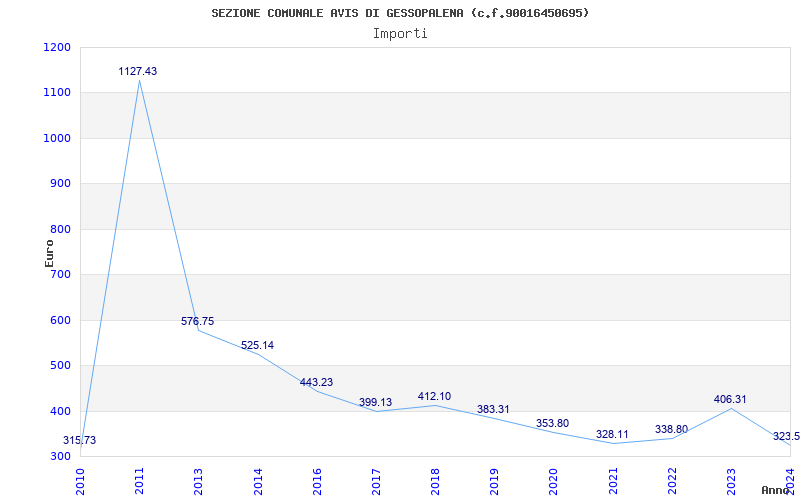Click the x-axis year 2020
This screenshot has height=500, width=800.
tap(554, 481)
